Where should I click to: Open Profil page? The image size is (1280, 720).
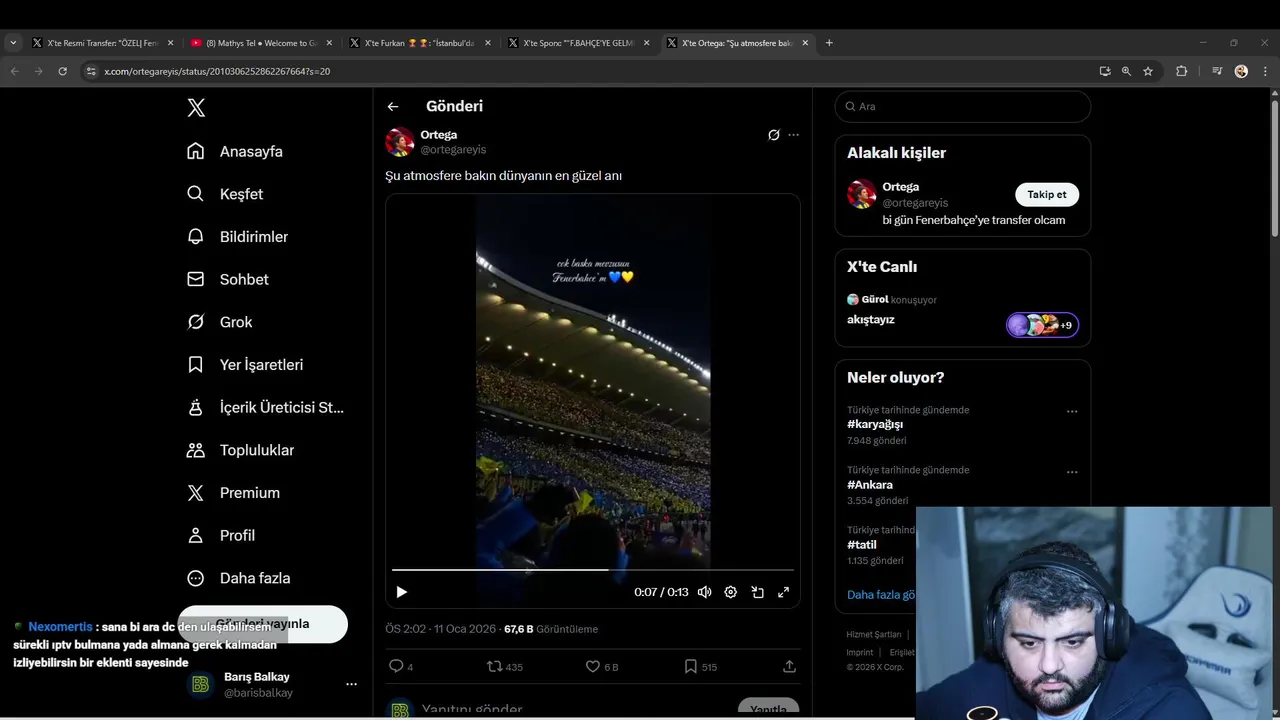pos(221,535)
